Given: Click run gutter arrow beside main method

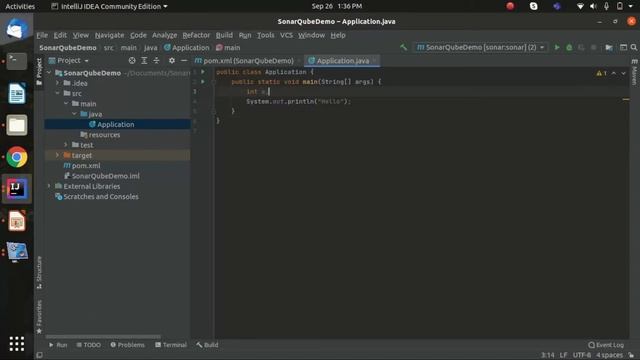Looking at the screenshot, I should pos(203,82).
